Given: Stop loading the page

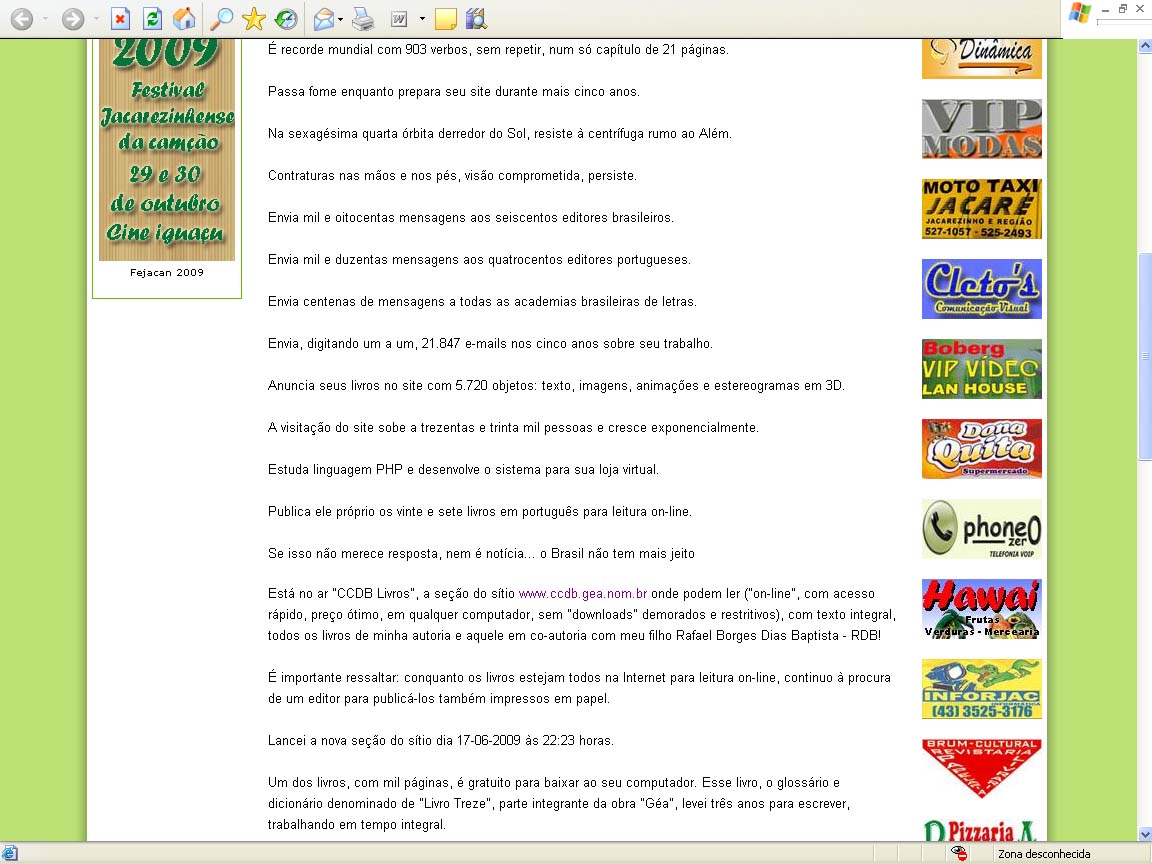Looking at the screenshot, I should point(120,19).
